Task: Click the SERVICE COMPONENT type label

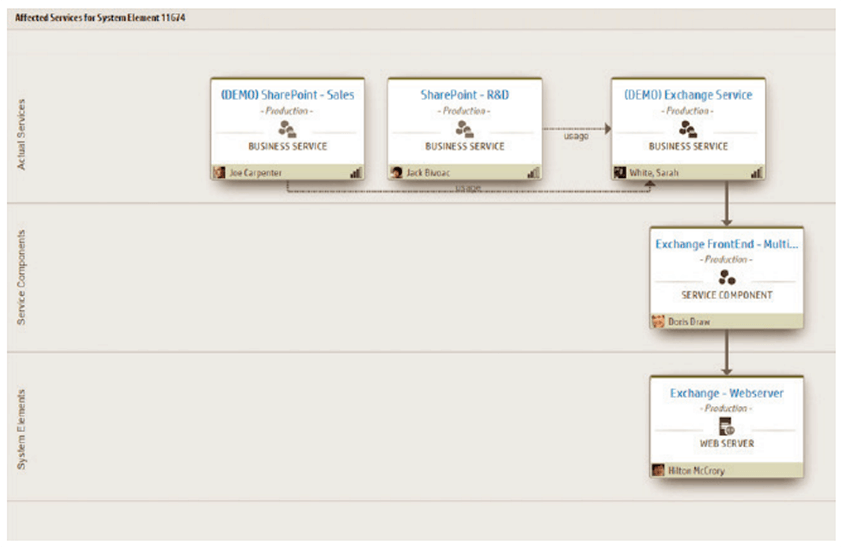Action: pos(727,295)
